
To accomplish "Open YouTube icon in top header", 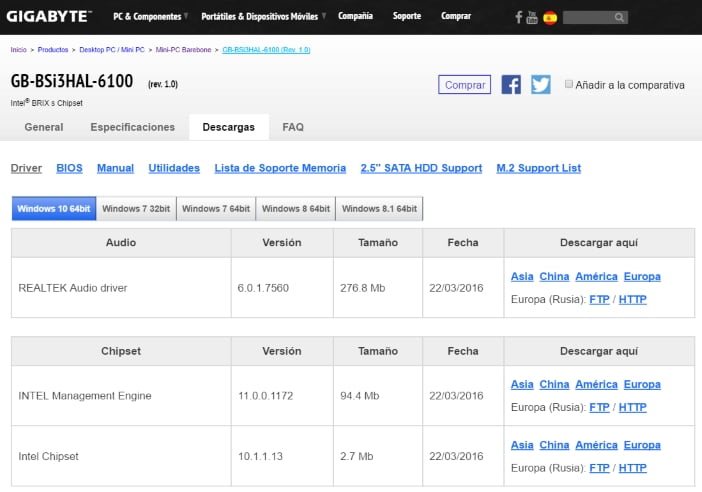I will (532, 17).
